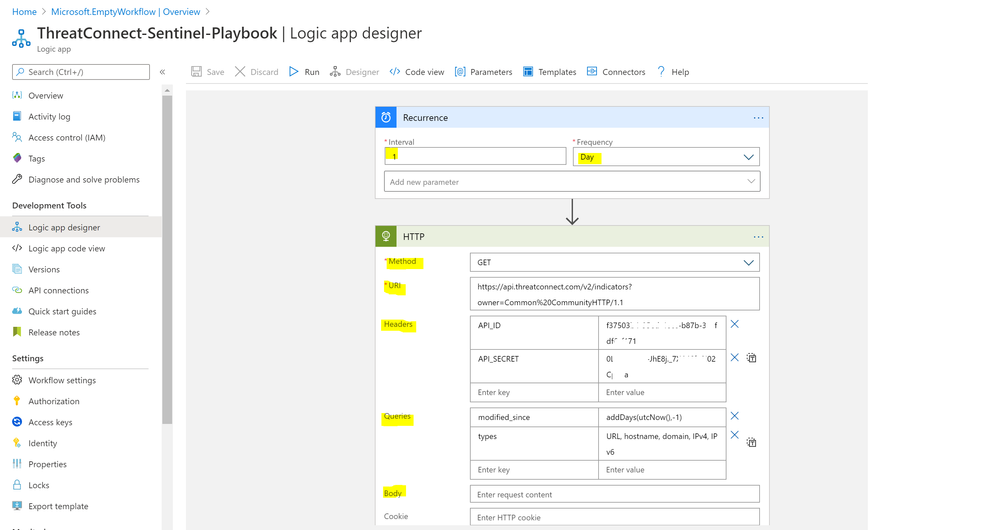Open Locks in sidebar

coord(38,485)
